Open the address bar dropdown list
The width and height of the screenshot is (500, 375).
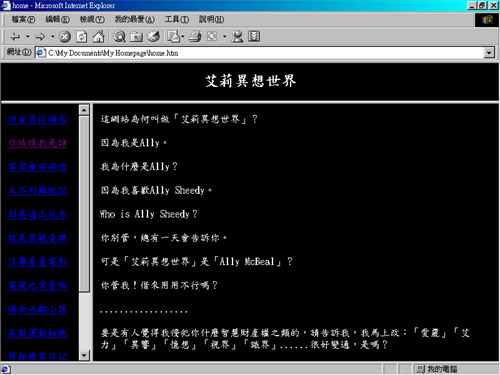[x=489, y=53]
